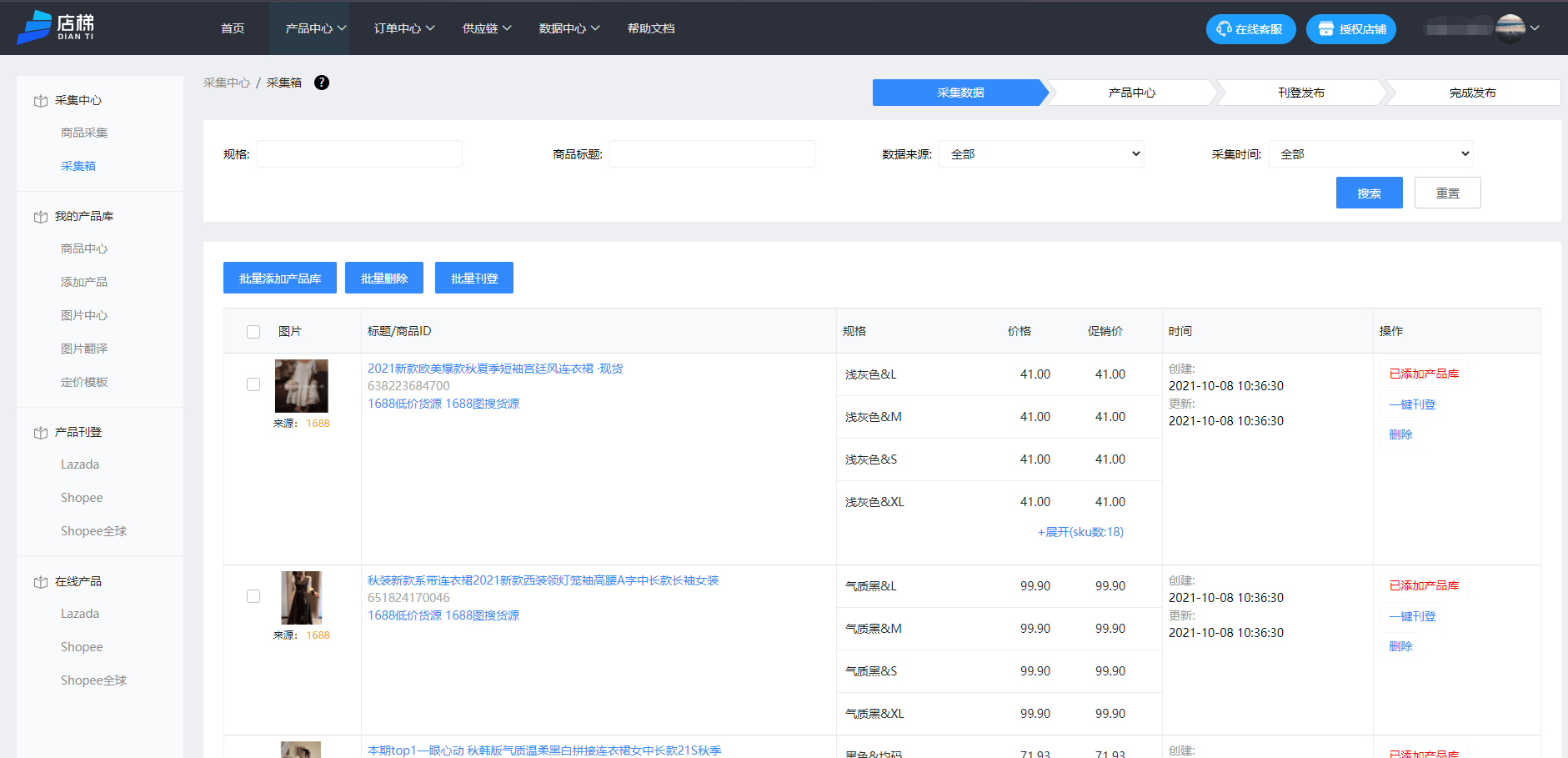
Task: Click 一键刊登 for the first product
Action: [x=1411, y=404]
